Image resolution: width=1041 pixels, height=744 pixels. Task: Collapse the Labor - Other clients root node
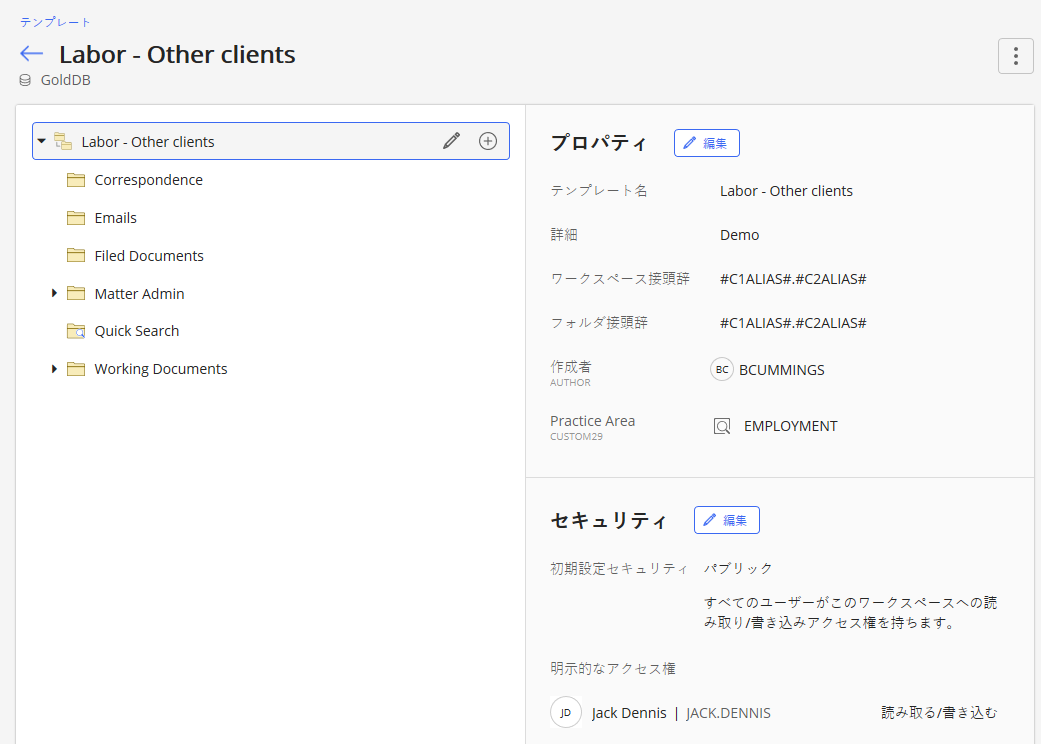[42, 142]
